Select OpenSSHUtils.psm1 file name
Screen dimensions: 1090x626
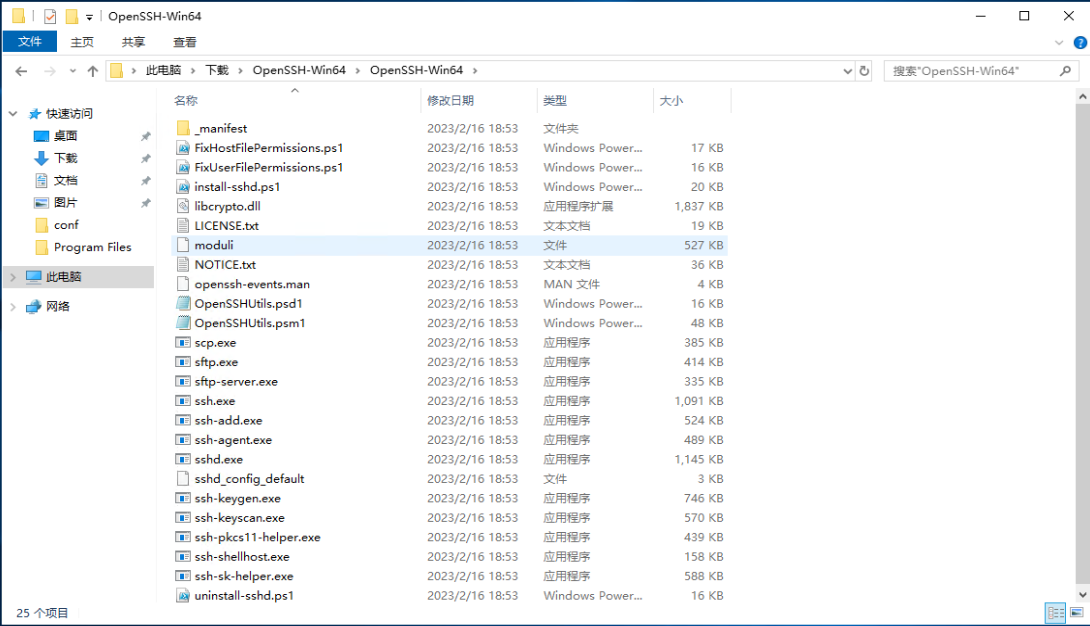(250, 323)
